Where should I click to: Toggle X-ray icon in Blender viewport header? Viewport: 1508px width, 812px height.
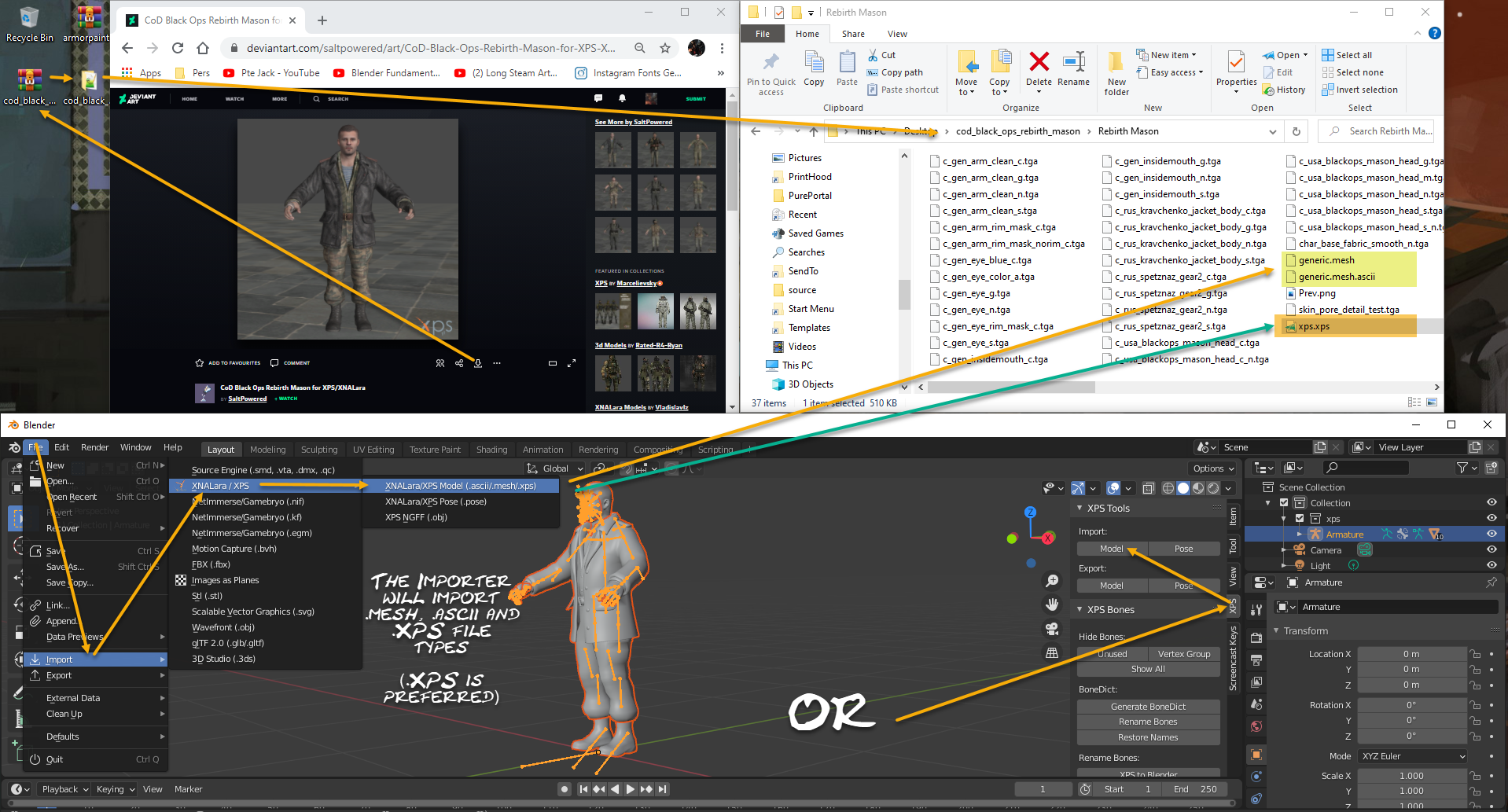pyautogui.click(x=1149, y=488)
